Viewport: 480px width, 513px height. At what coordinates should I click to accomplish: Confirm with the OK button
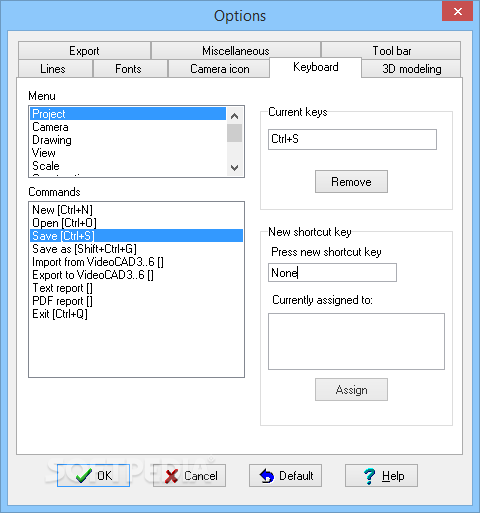93,475
